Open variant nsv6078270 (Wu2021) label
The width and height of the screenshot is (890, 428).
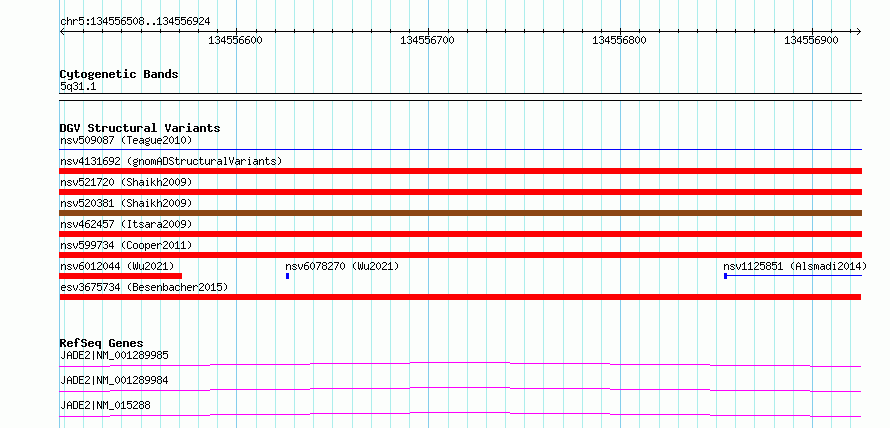click(x=342, y=266)
